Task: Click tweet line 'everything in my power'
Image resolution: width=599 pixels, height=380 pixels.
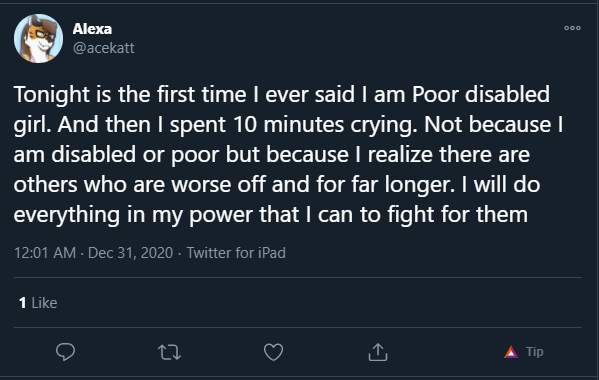Action: coord(270,215)
